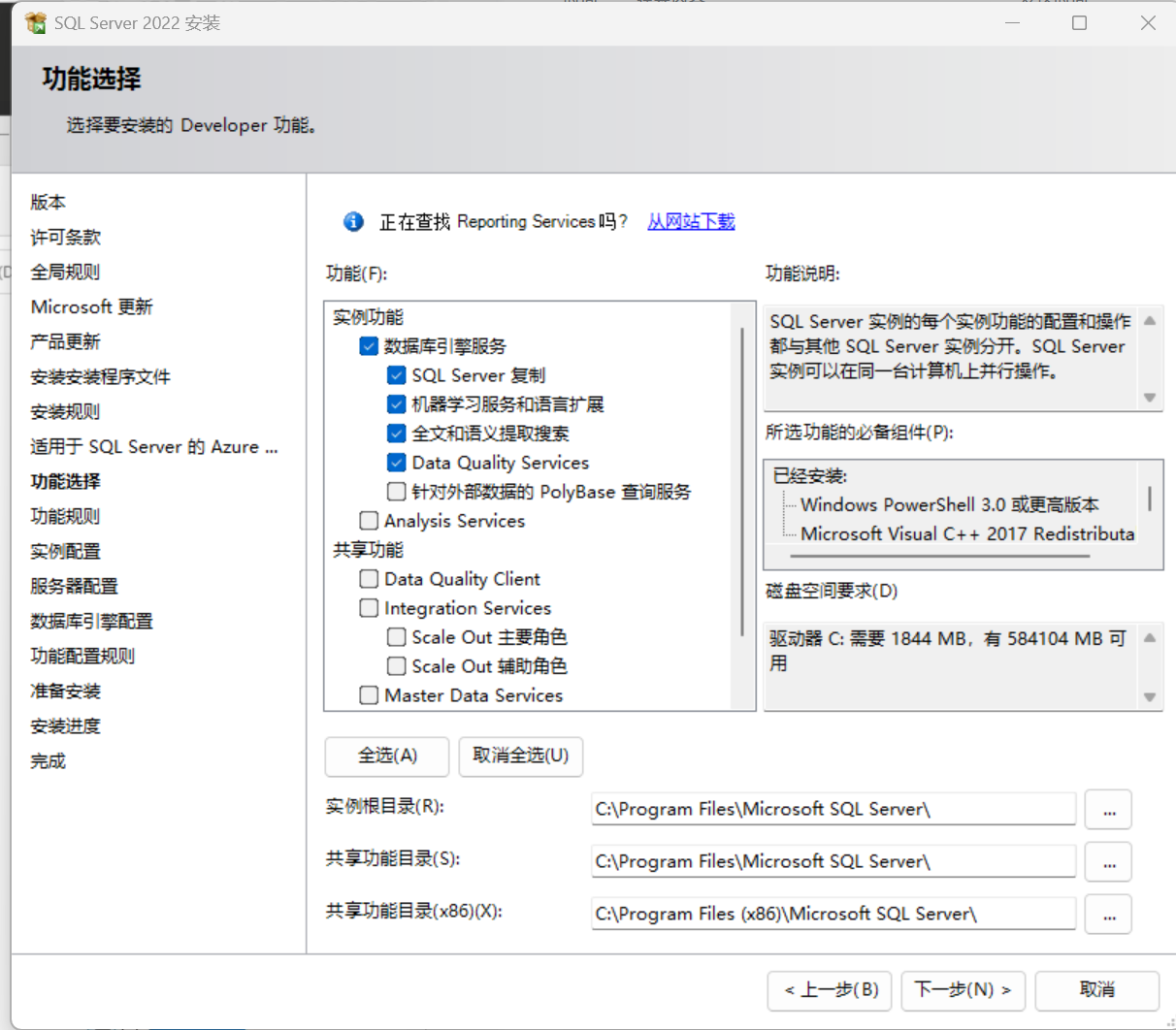Click the feature list vertical scrollbar
The image size is (1176, 1030).
click(742, 481)
